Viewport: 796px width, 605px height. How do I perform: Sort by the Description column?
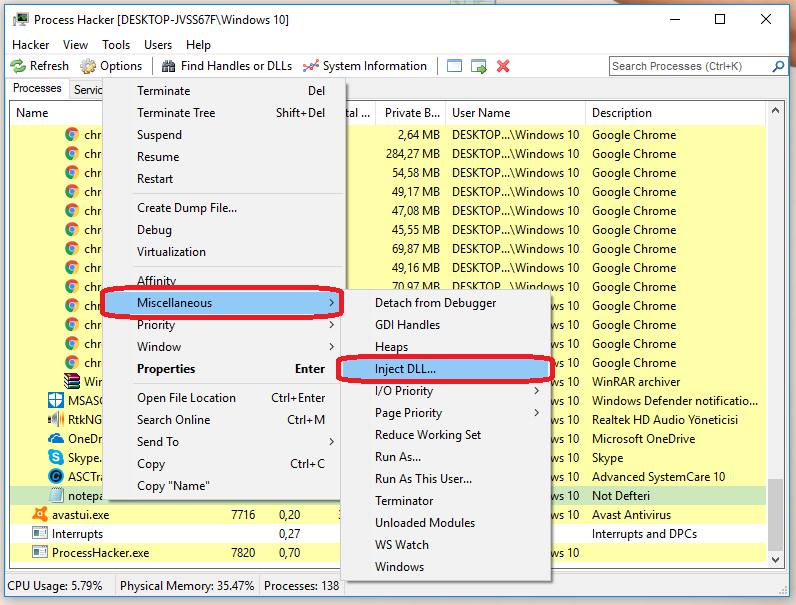pos(675,113)
